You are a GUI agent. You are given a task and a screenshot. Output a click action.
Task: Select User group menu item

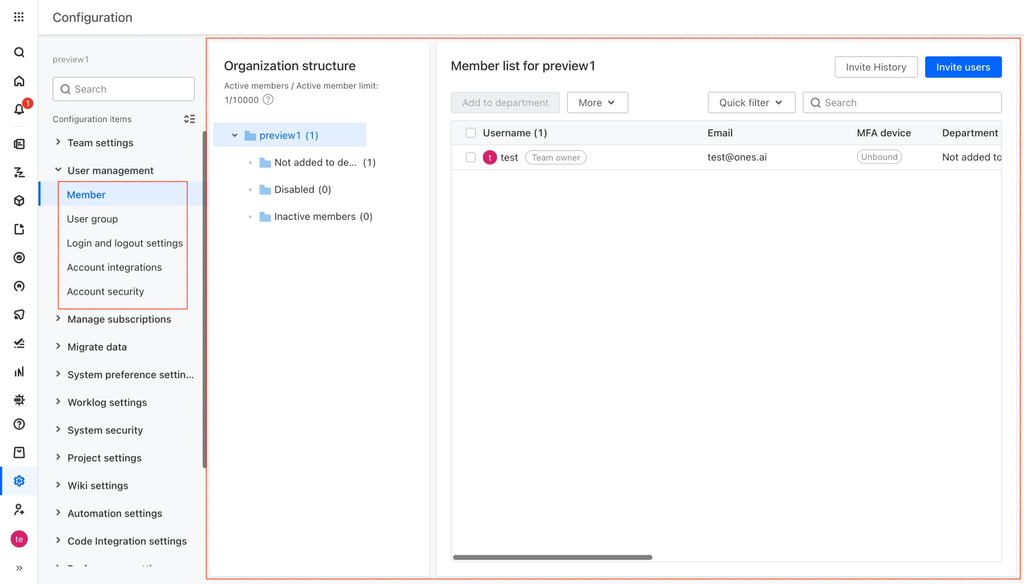(x=92, y=219)
